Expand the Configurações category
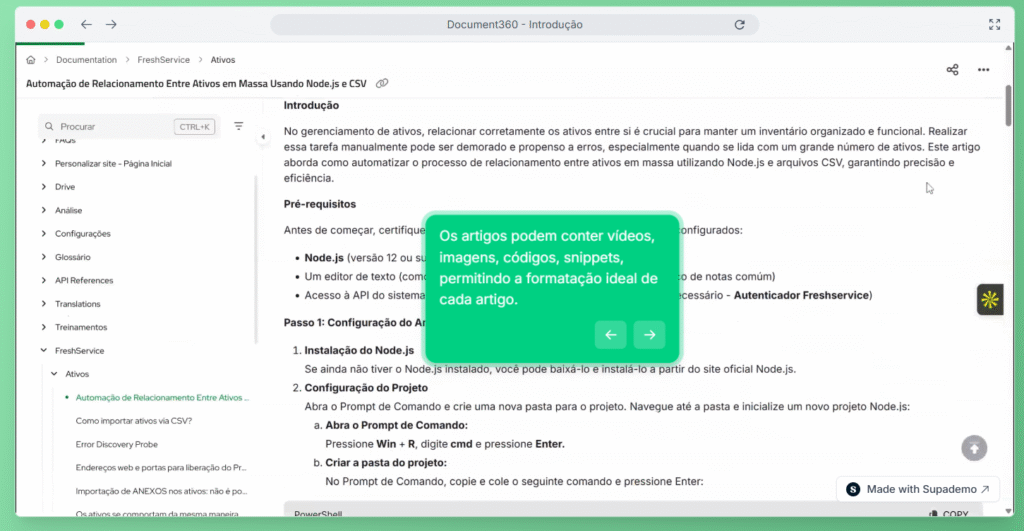This screenshot has height=531, width=1024. click(44, 233)
